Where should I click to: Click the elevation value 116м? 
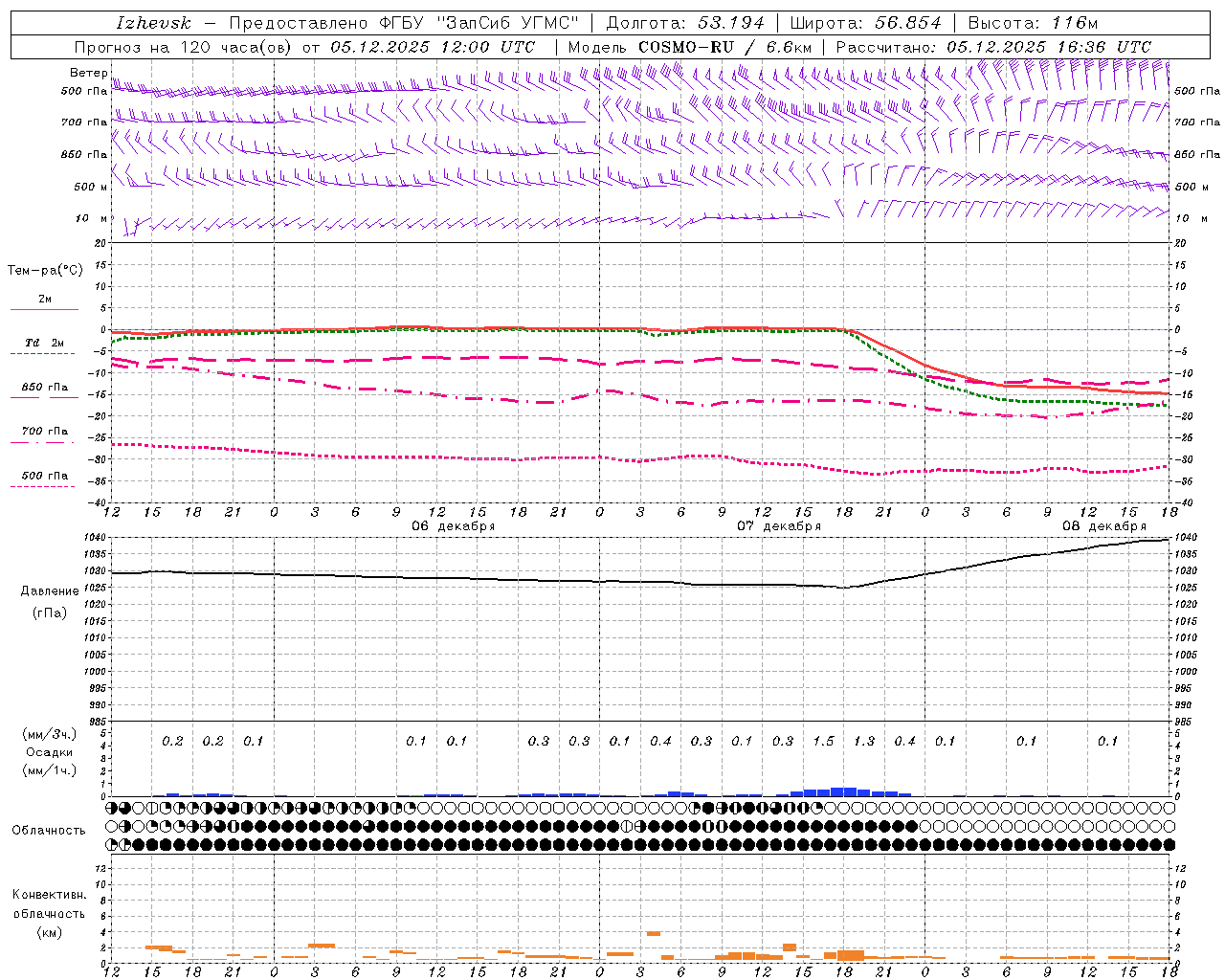pyautogui.click(x=1074, y=23)
